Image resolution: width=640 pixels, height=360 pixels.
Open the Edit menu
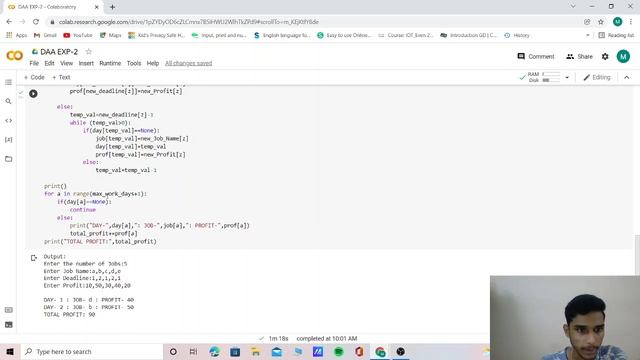click(x=49, y=63)
